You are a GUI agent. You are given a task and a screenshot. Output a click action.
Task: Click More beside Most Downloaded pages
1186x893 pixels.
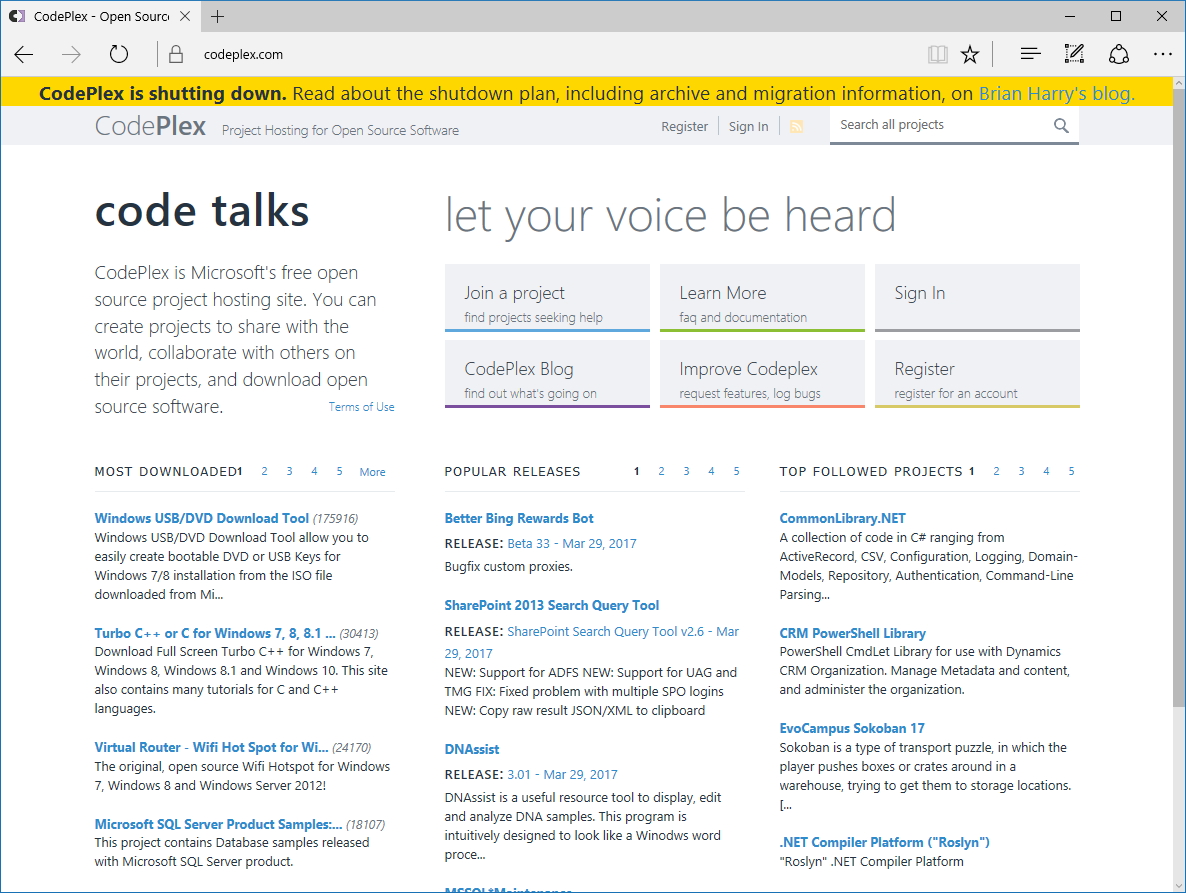tap(372, 472)
